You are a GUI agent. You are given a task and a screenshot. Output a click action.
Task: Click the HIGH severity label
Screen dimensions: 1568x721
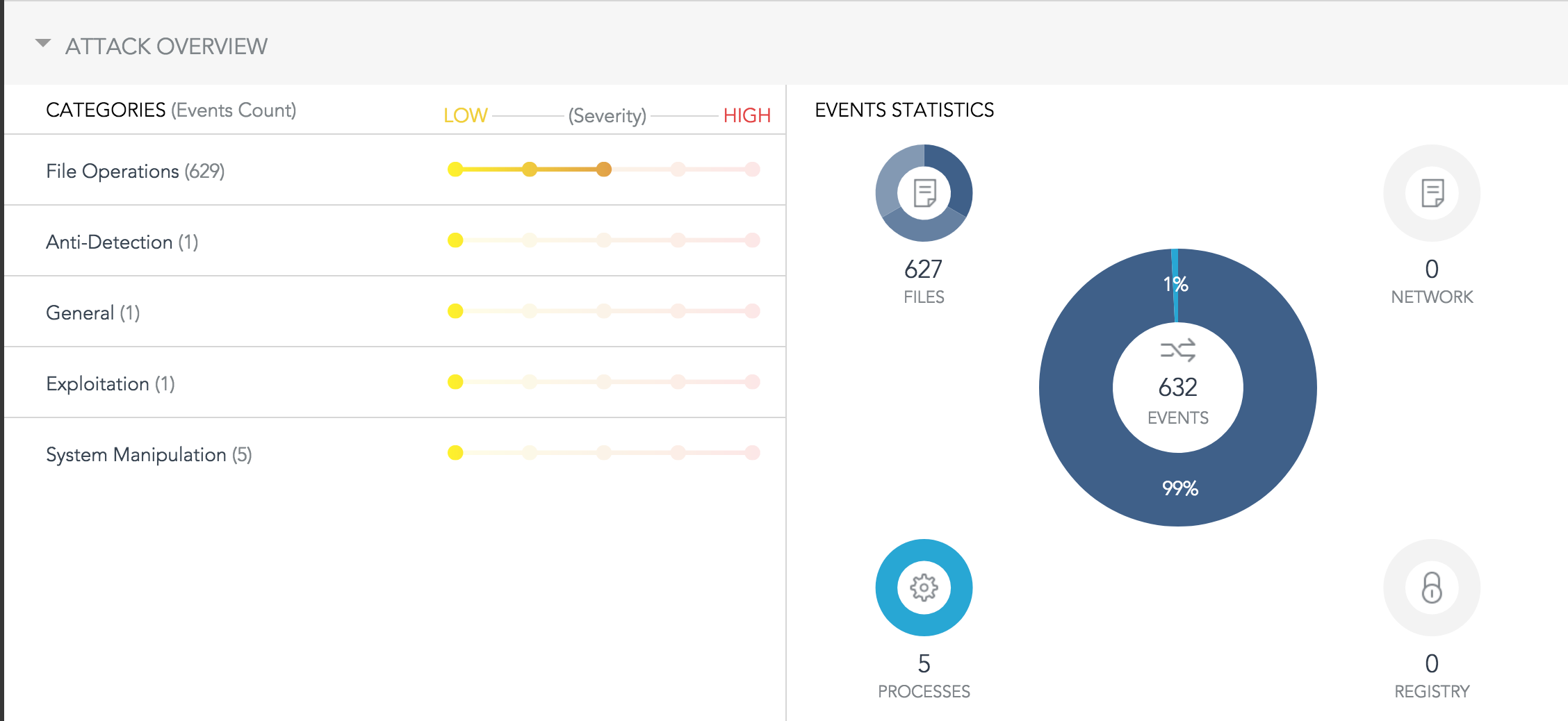(746, 115)
